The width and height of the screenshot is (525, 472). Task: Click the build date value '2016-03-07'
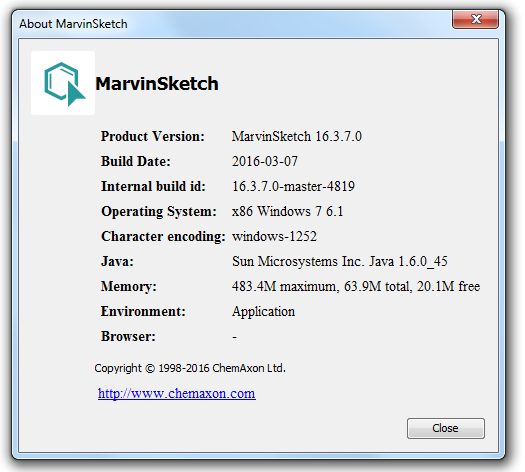tap(265, 162)
